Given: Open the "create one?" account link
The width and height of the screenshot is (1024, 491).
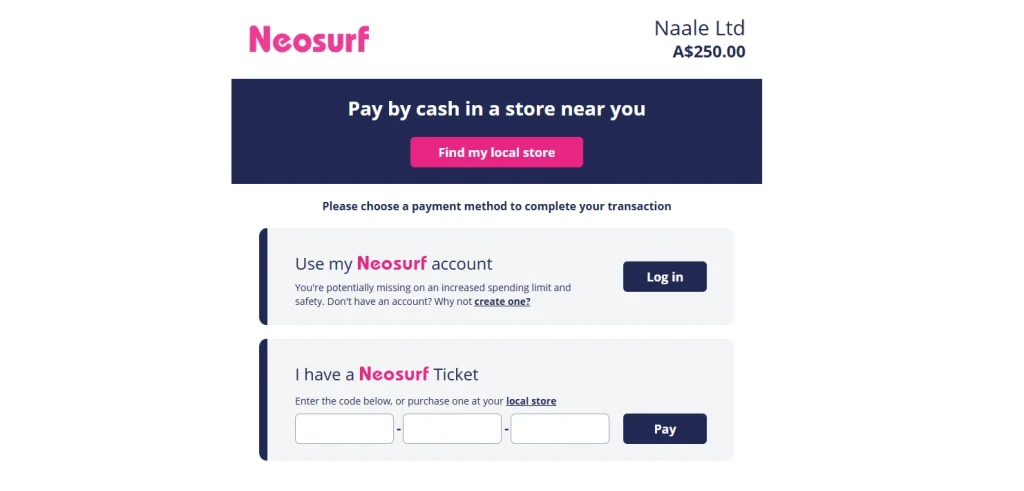Looking at the screenshot, I should click(502, 301).
